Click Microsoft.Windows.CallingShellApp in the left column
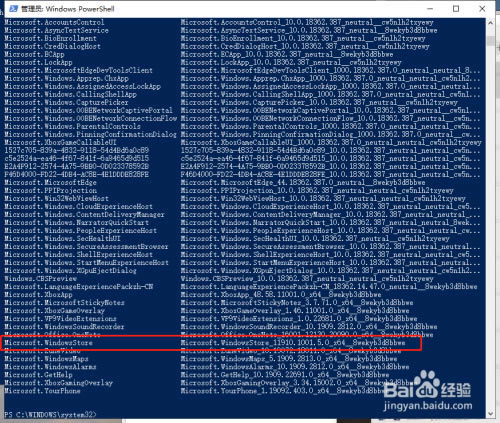Screen dimensions: 500x423 coord(70,94)
